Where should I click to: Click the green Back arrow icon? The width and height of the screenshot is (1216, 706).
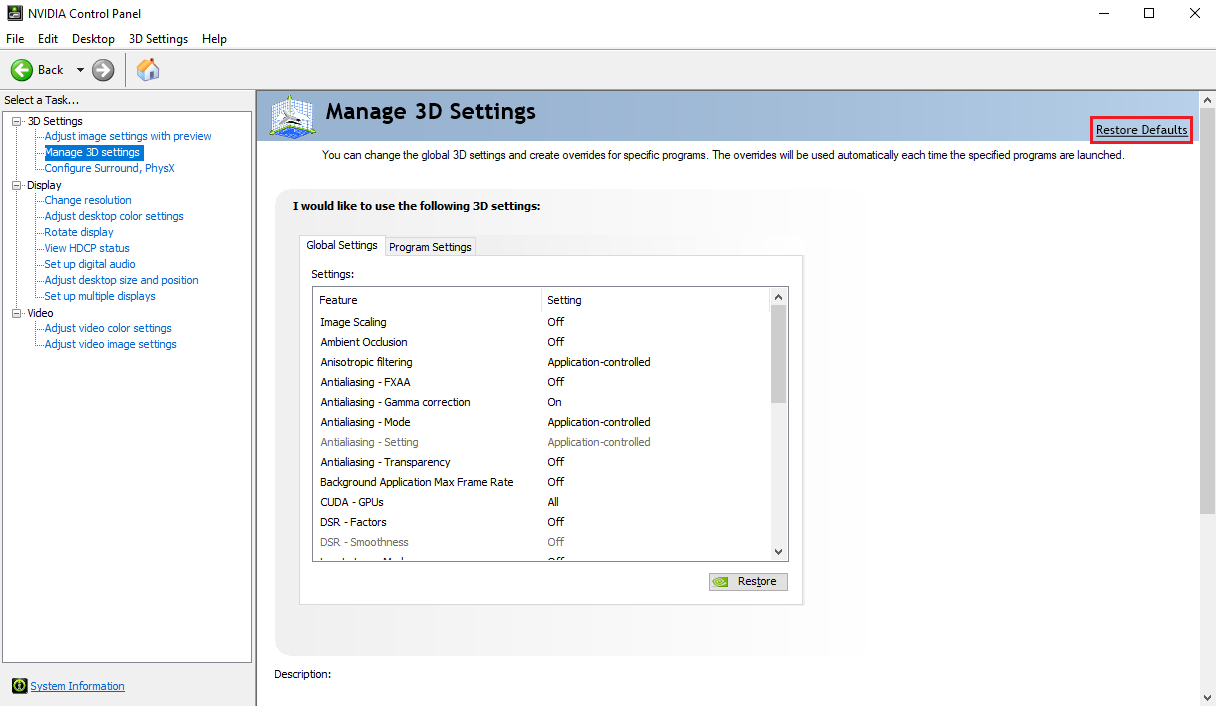(x=22, y=70)
